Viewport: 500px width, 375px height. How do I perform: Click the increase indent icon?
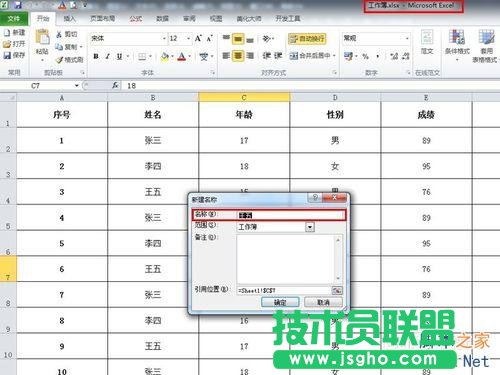tap(278, 56)
